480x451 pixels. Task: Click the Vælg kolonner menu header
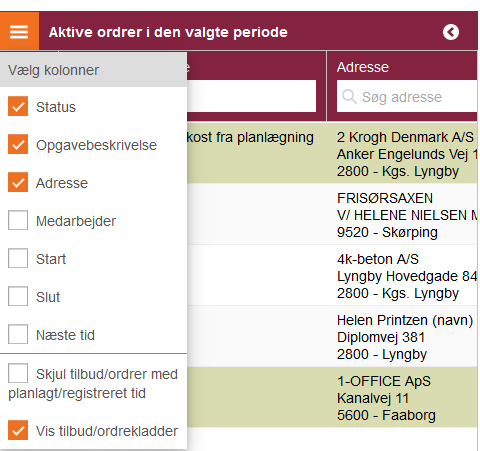coord(93,70)
